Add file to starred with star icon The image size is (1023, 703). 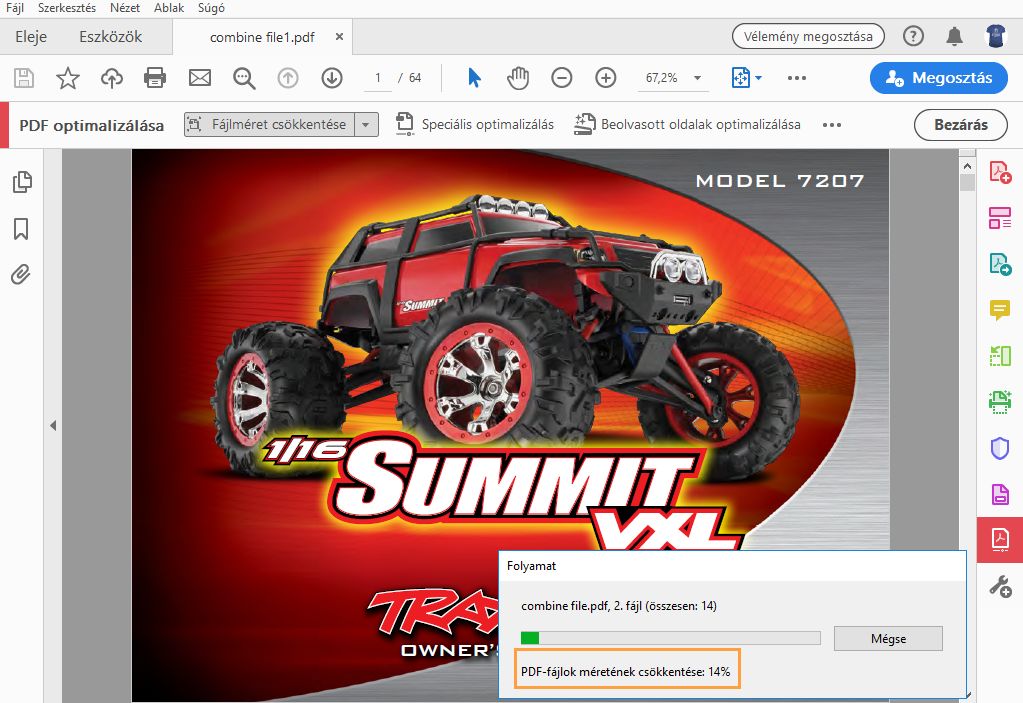(68, 78)
